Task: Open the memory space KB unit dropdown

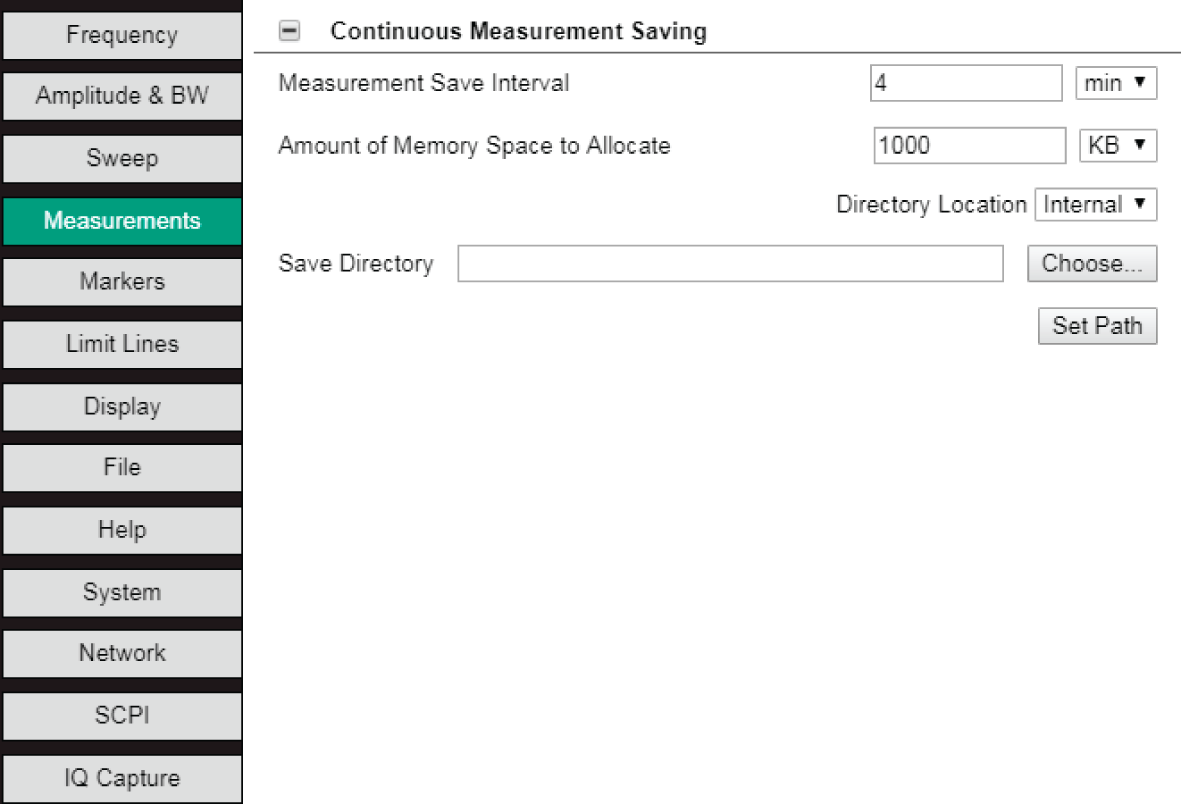Action: (1116, 146)
